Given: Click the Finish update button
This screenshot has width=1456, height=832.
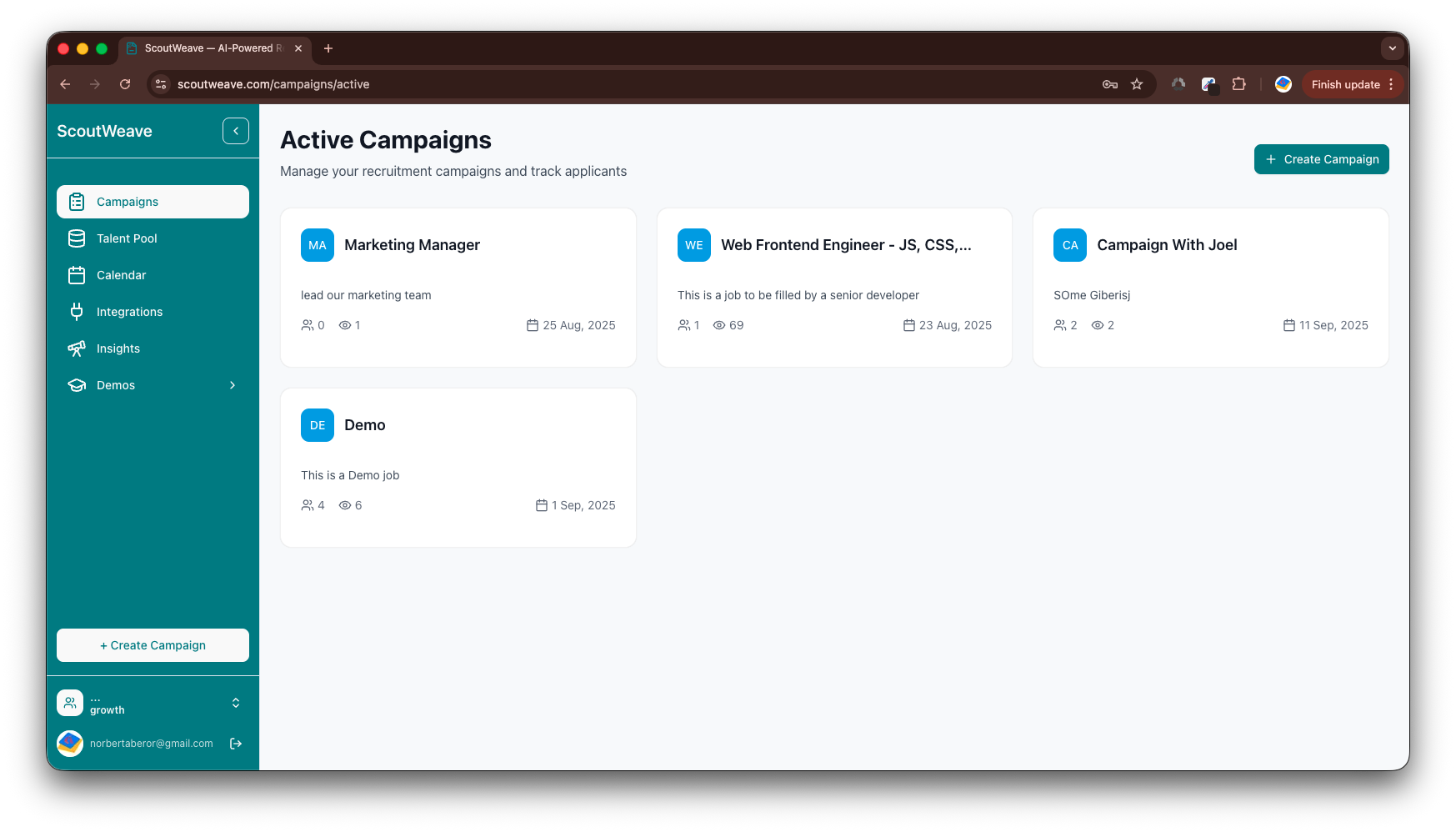Looking at the screenshot, I should pyautogui.click(x=1345, y=84).
